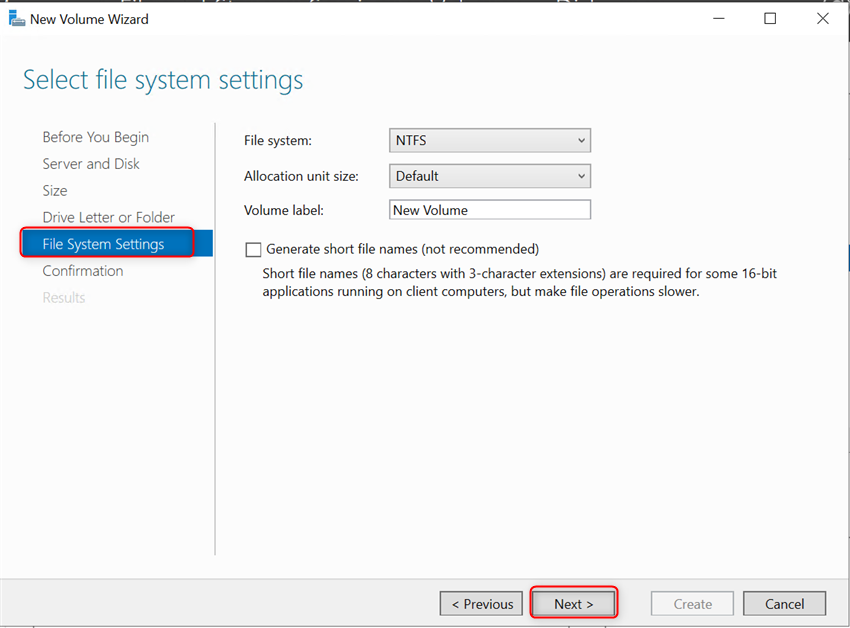
Task: Open the Confirmation step
Action: [83, 270]
